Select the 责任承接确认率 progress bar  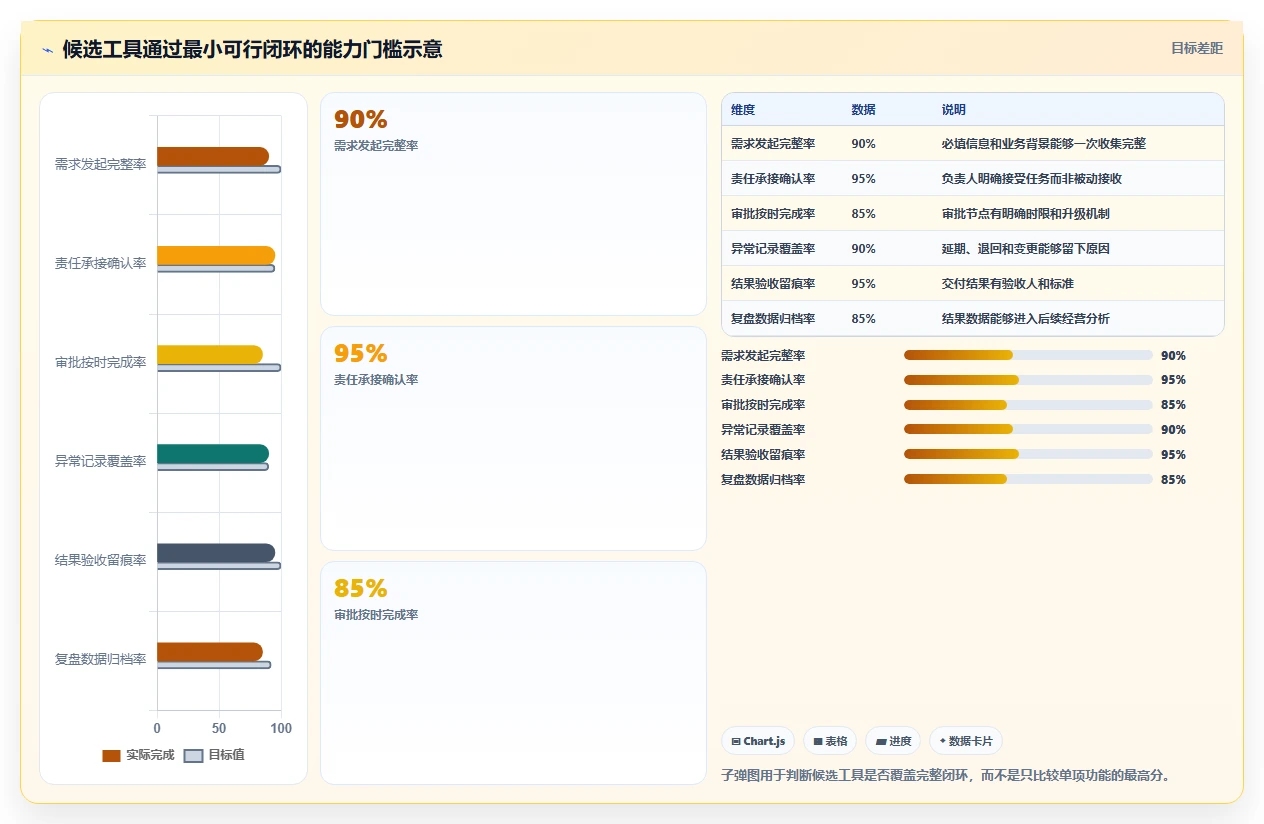click(x=1028, y=380)
